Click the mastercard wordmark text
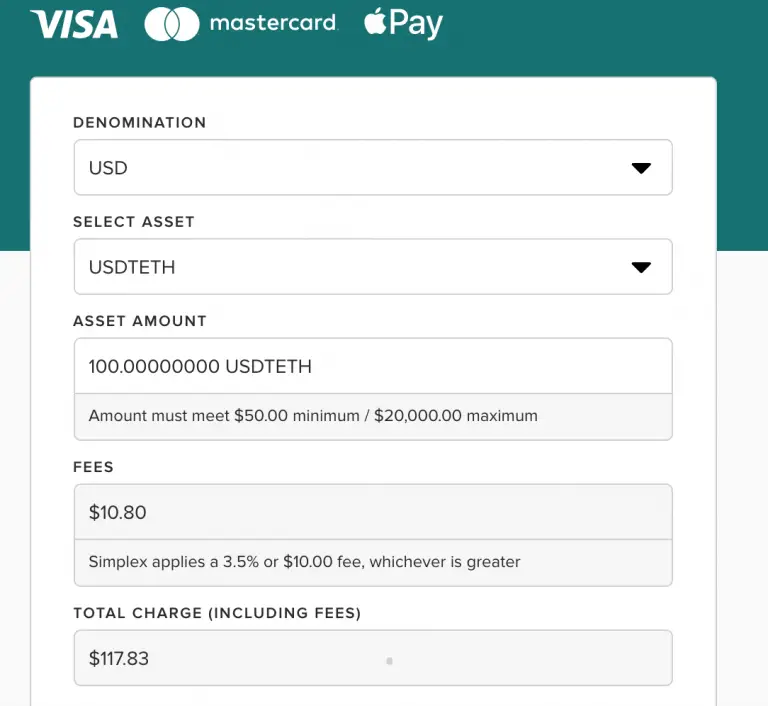This screenshot has width=768, height=706. (x=273, y=23)
